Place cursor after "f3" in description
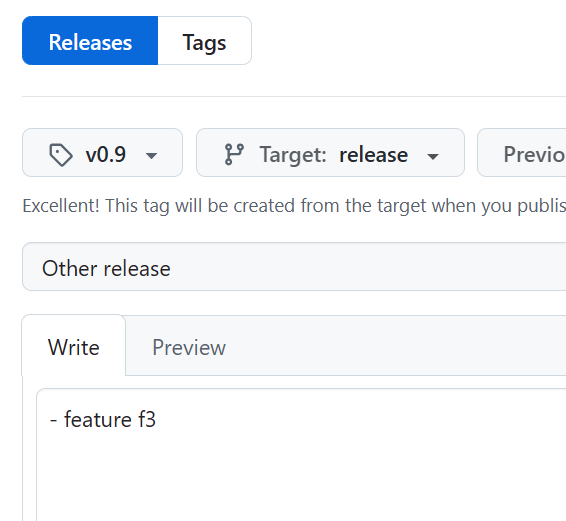566x521 pixels. [157, 420]
